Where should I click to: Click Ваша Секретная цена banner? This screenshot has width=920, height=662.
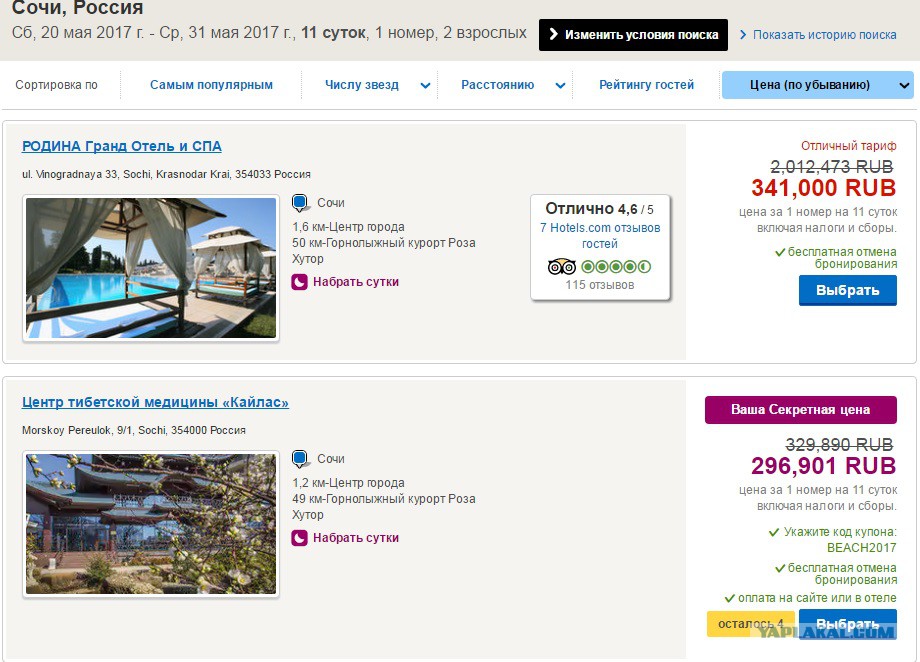coord(800,410)
